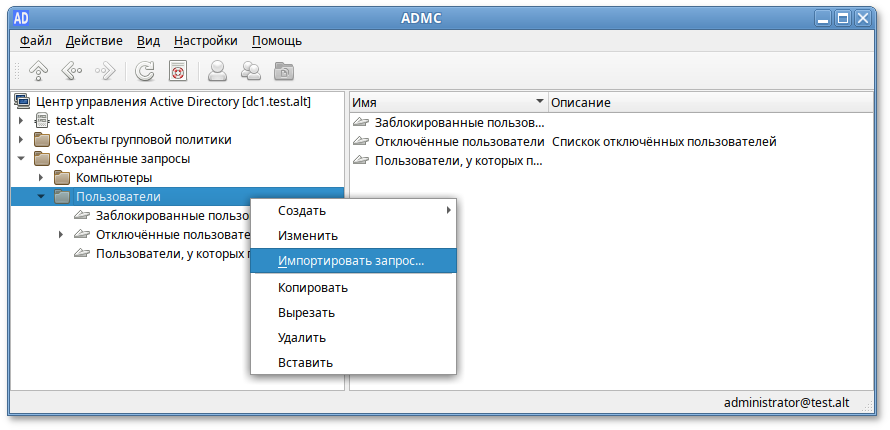
Task: Click the navigate up toolbar icon
Action: click(39, 70)
